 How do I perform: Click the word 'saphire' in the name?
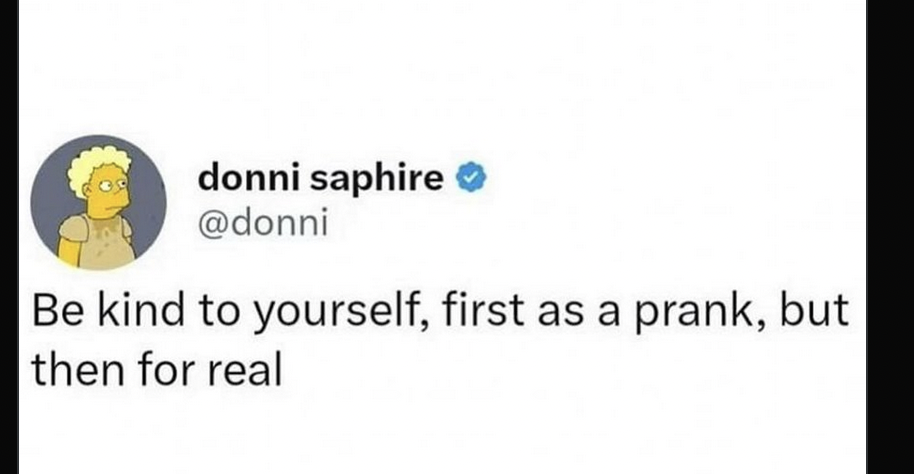tap(377, 179)
